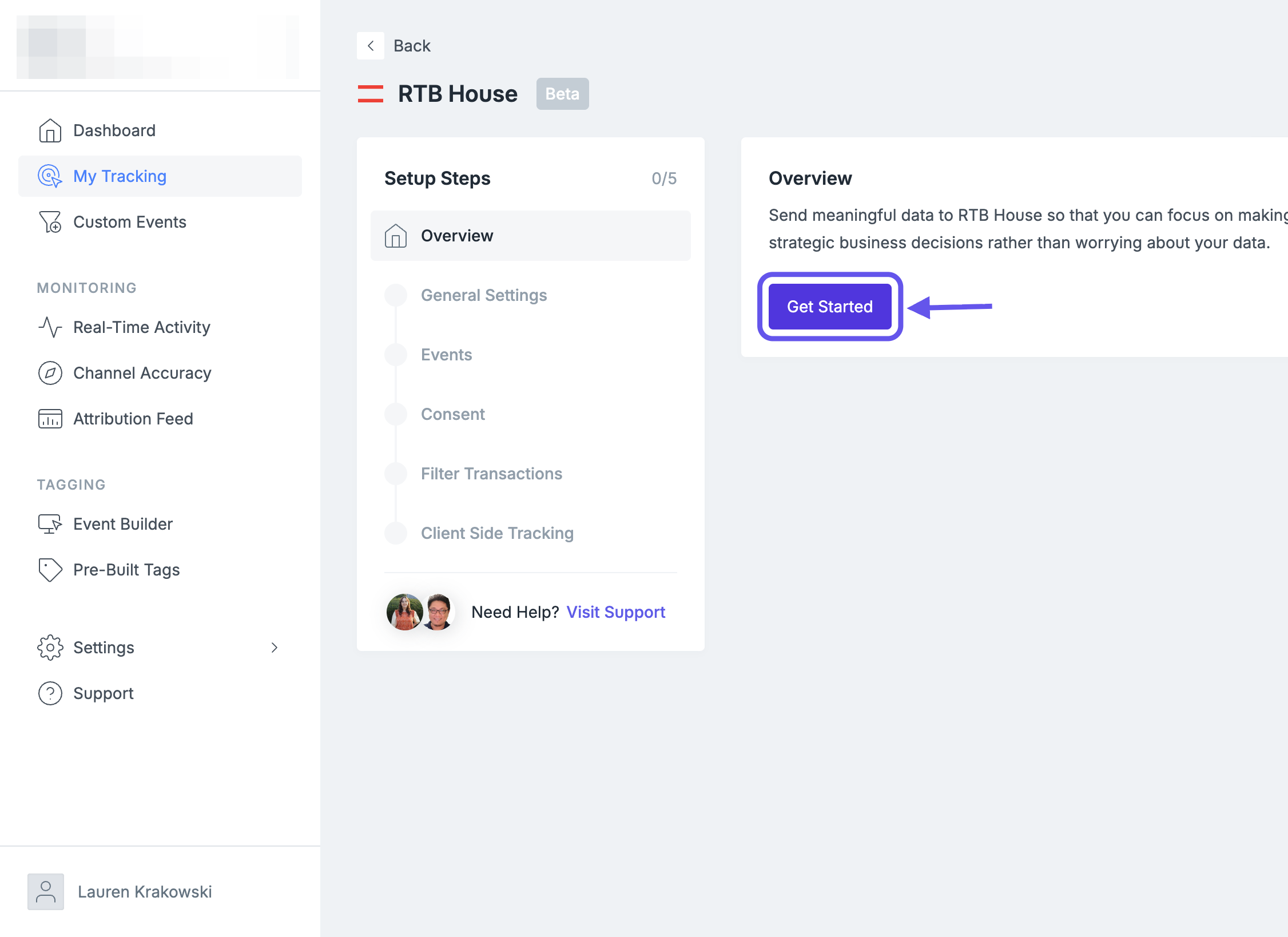Click the 0/5 progress counter
The height and width of the screenshot is (937, 1288).
point(664,178)
